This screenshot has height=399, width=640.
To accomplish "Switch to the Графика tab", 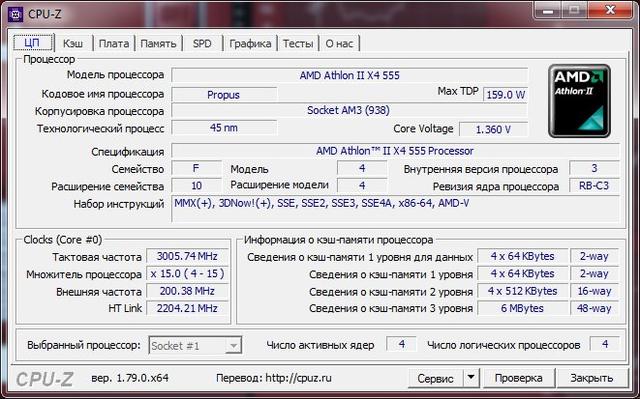I will [x=250, y=44].
